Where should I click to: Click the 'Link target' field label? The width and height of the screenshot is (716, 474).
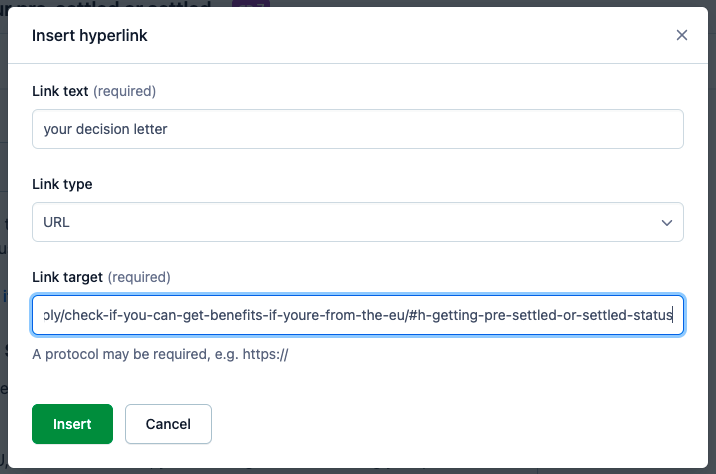pos(67,277)
